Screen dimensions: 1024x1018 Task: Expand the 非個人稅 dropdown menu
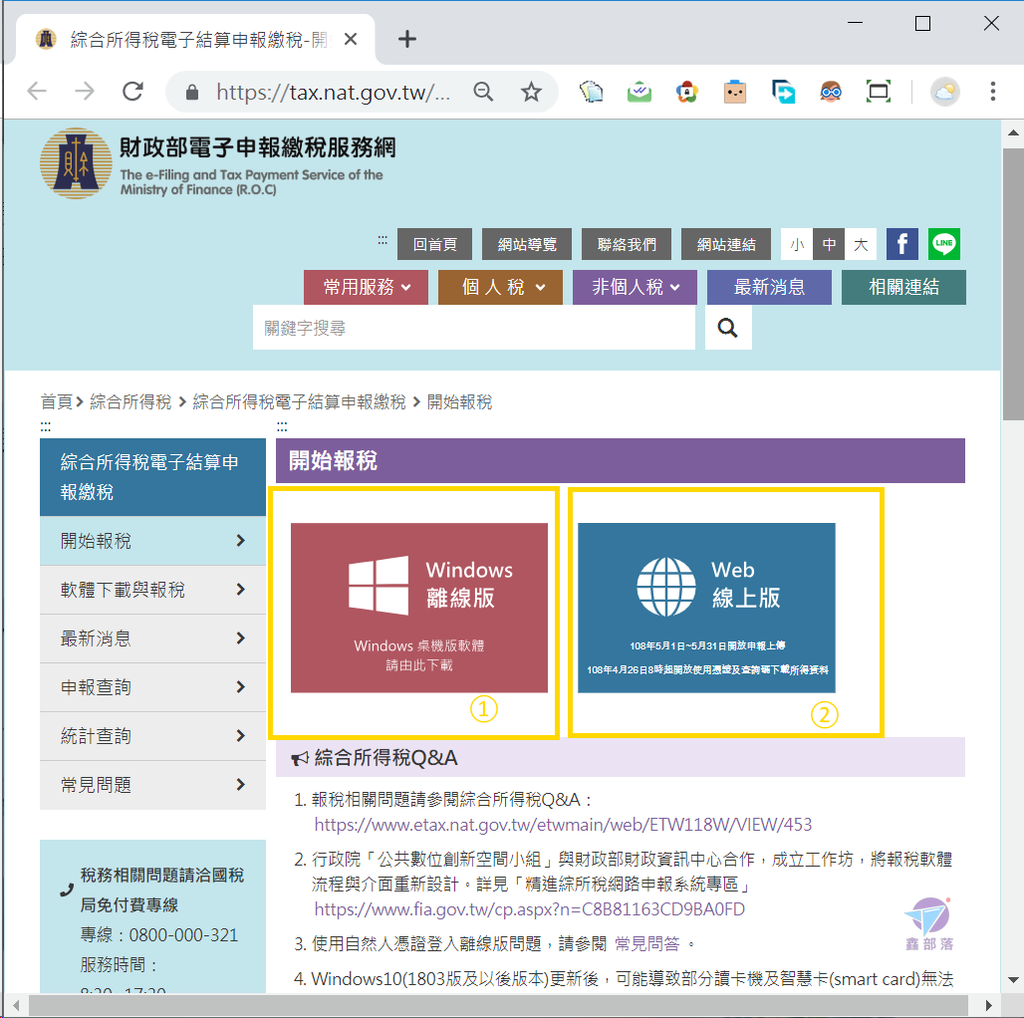pos(635,287)
